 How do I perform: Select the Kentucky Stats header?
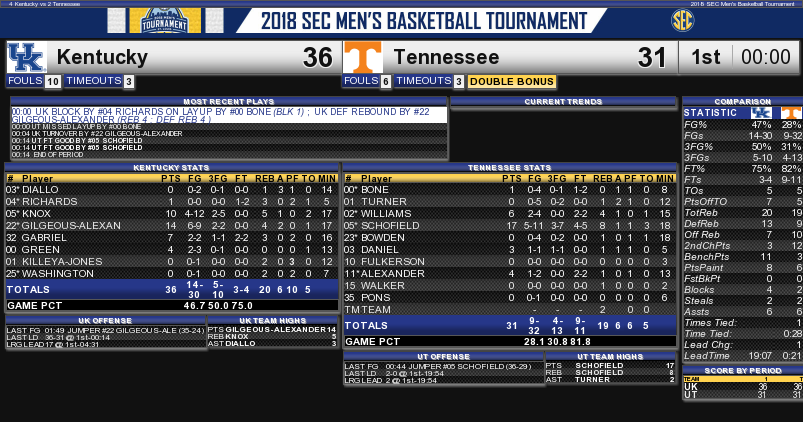(171, 167)
